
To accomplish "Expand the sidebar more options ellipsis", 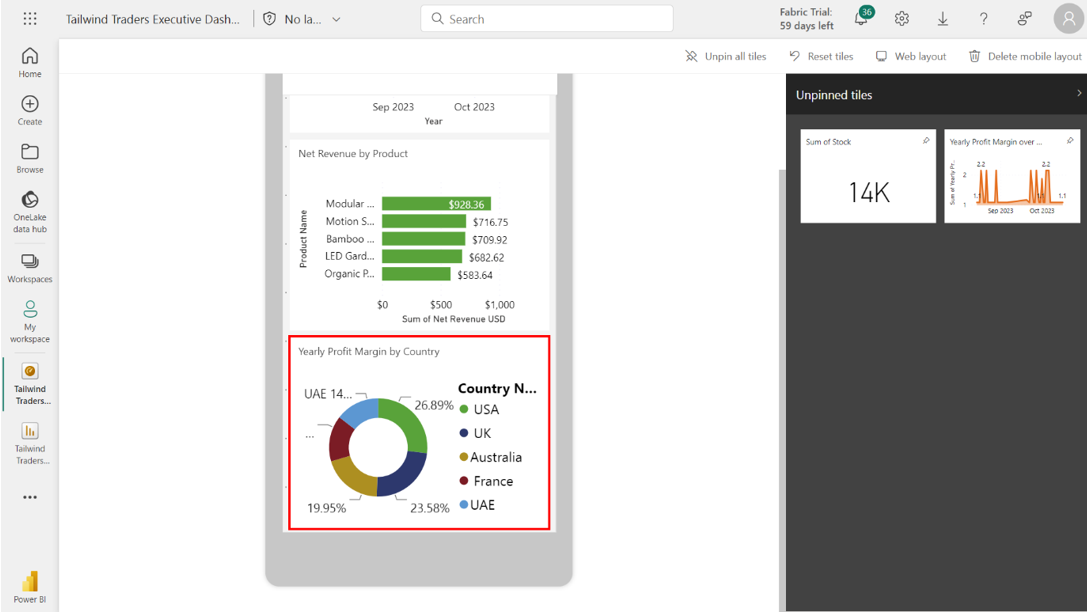I will coord(30,497).
